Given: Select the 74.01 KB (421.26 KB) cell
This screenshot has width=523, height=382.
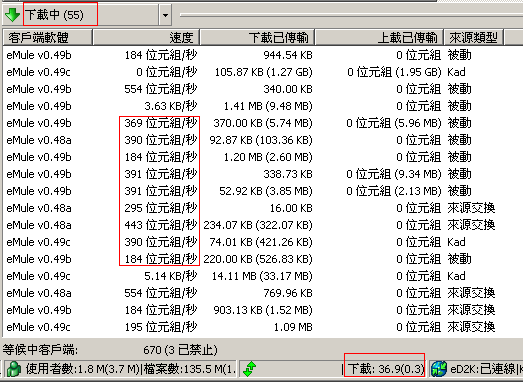Looking at the screenshot, I should pos(261,242).
